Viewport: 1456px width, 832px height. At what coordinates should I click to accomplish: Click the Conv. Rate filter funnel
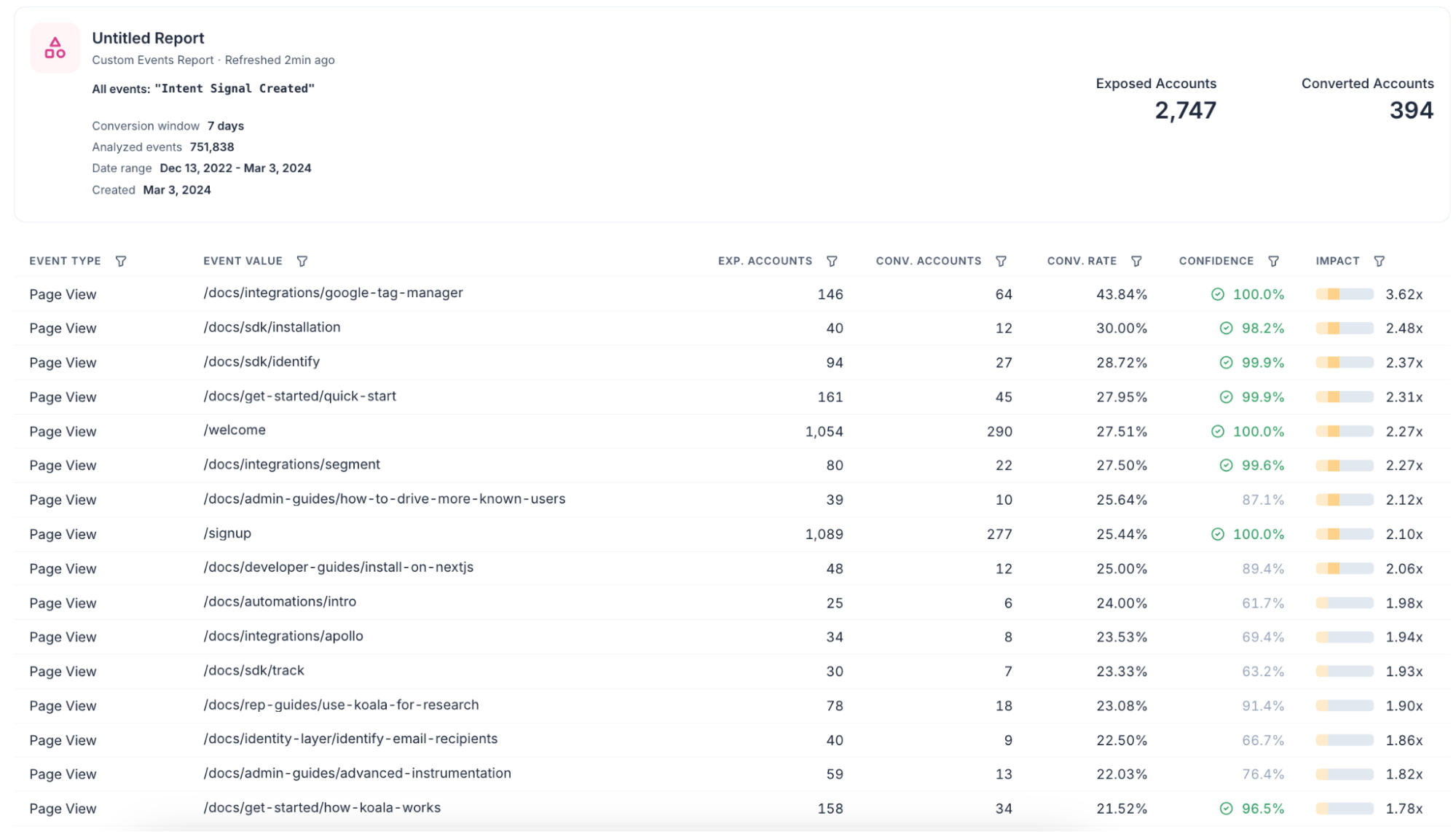coord(1136,261)
